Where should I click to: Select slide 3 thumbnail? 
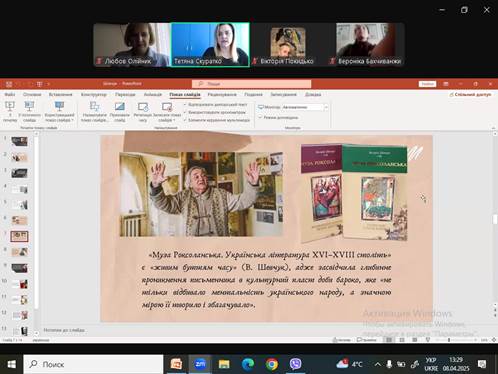(x=19, y=173)
